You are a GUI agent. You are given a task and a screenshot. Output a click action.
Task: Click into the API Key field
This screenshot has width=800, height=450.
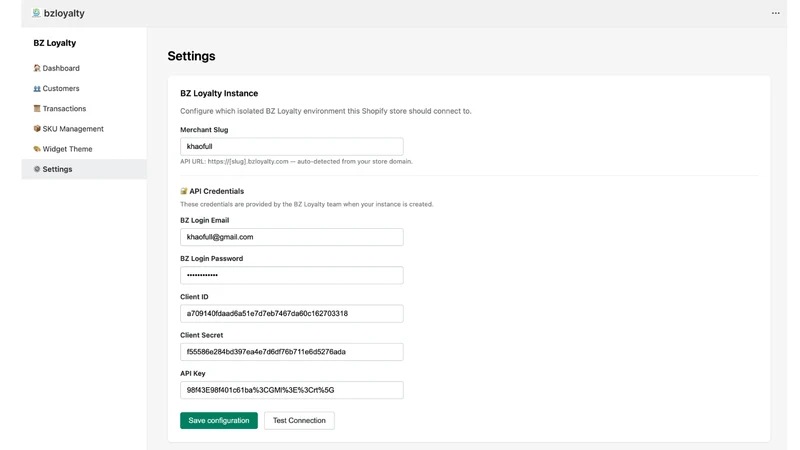292,390
